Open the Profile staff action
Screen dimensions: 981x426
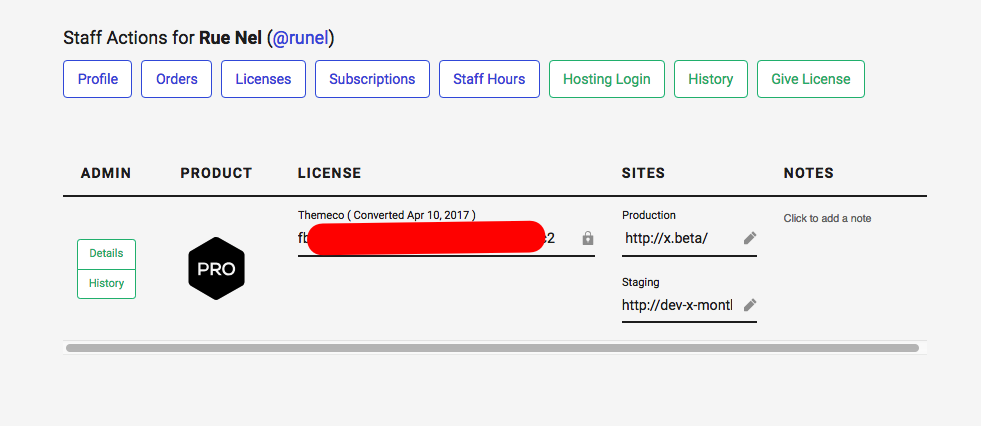coord(98,79)
